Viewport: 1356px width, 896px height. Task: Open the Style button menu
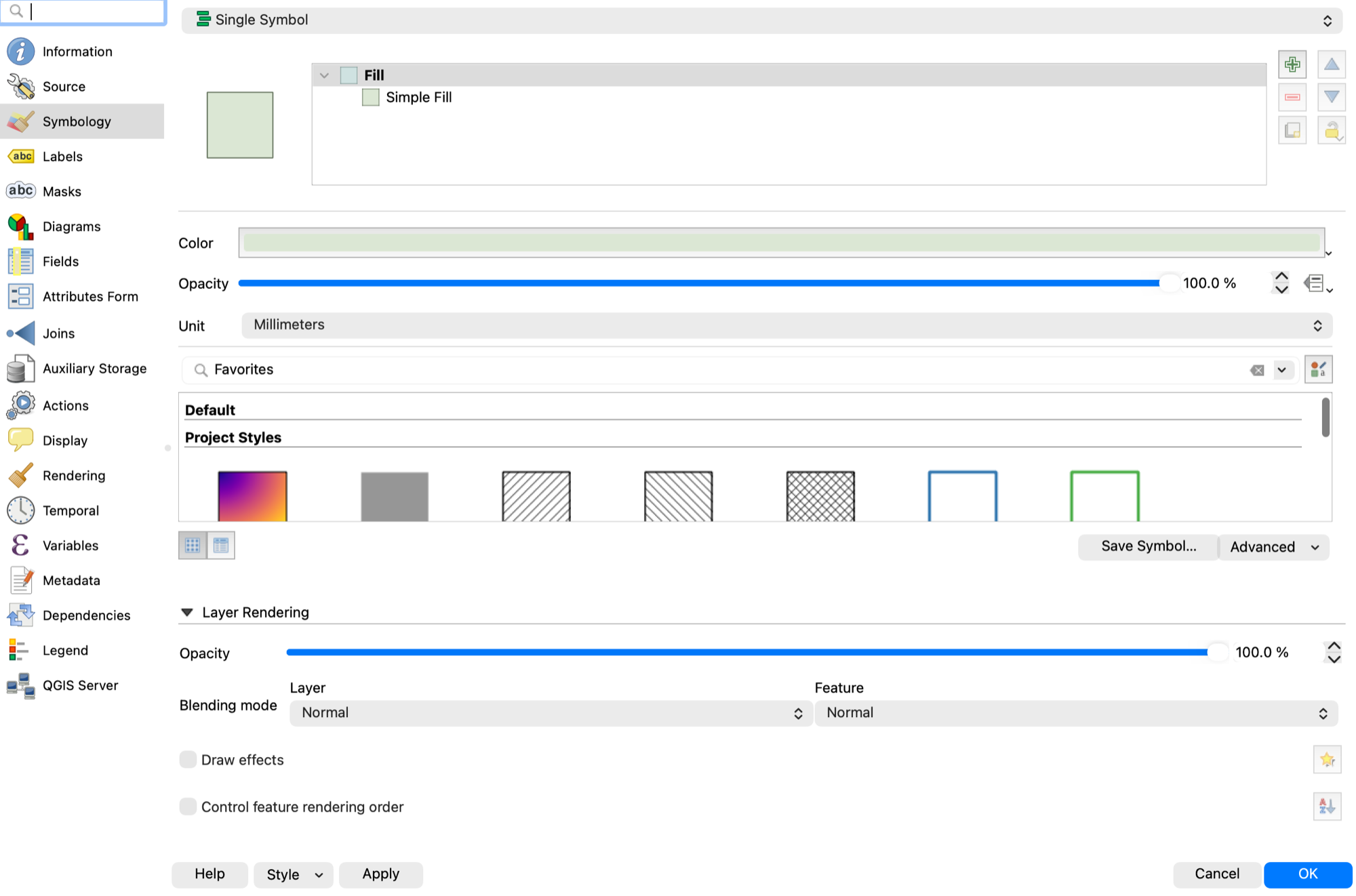click(x=293, y=874)
